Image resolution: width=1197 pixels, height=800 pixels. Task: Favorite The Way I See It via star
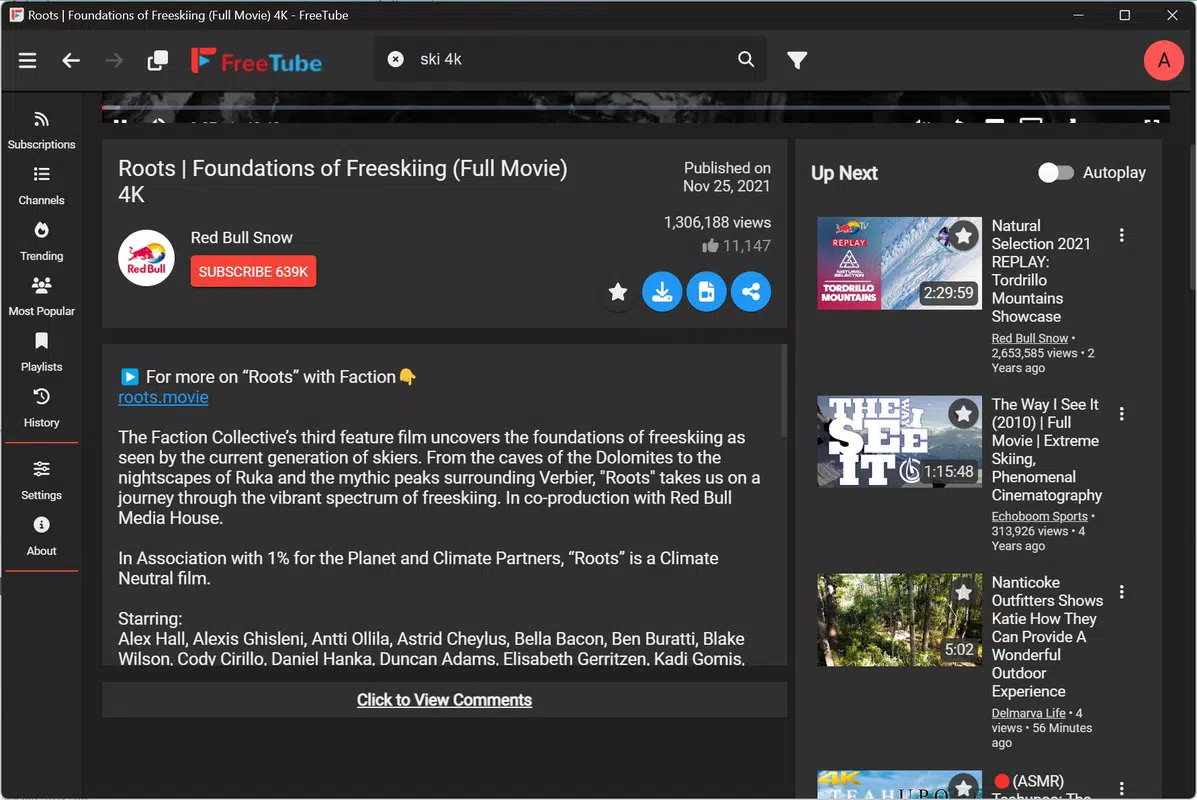[x=963, y=414]
